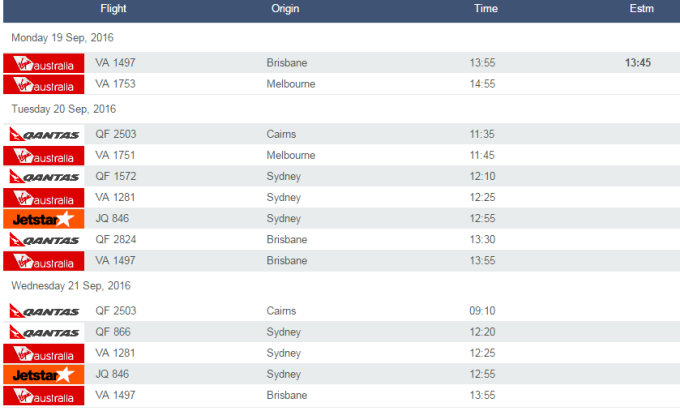Click the Qantas logo beside QF 1572
The height and width of the screenshot is (411, 680).
(x=43, y=176)
